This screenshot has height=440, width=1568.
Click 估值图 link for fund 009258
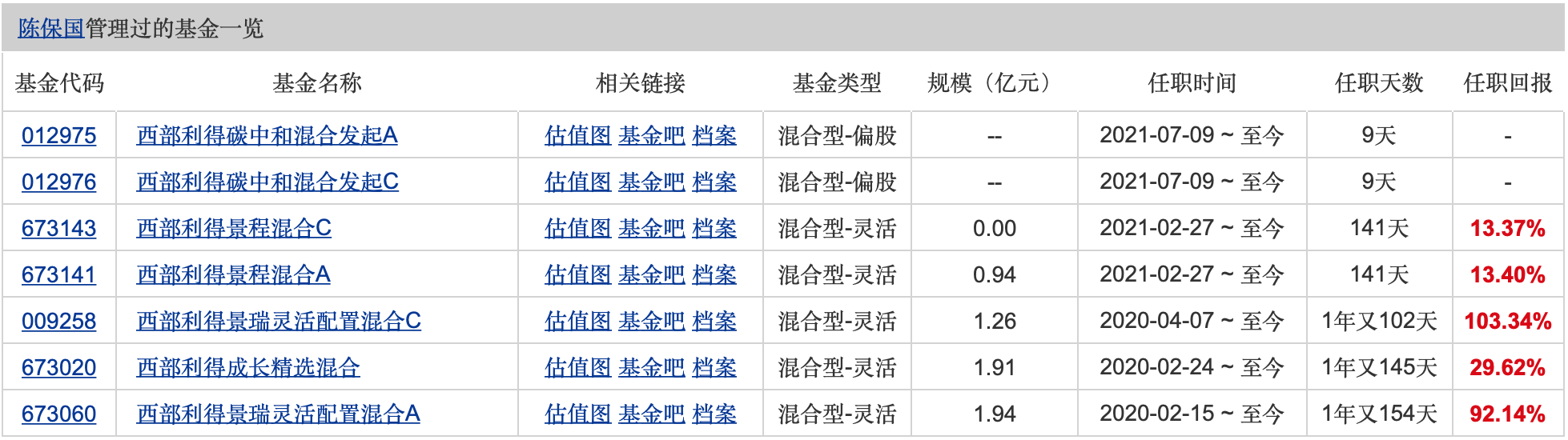[x=578, y=321]
